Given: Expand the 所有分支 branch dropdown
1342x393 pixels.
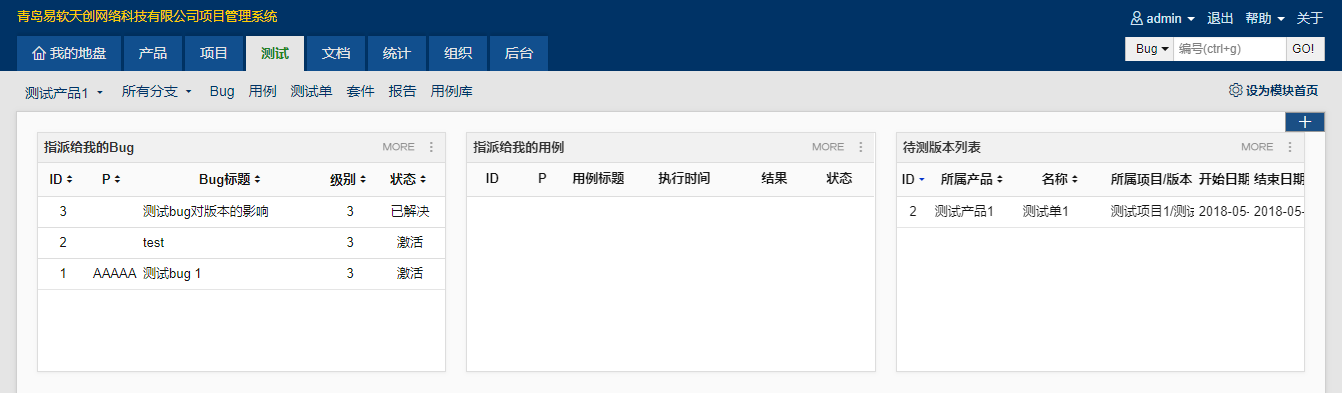Looking at the screenshot, I should (x=156, y=91).
